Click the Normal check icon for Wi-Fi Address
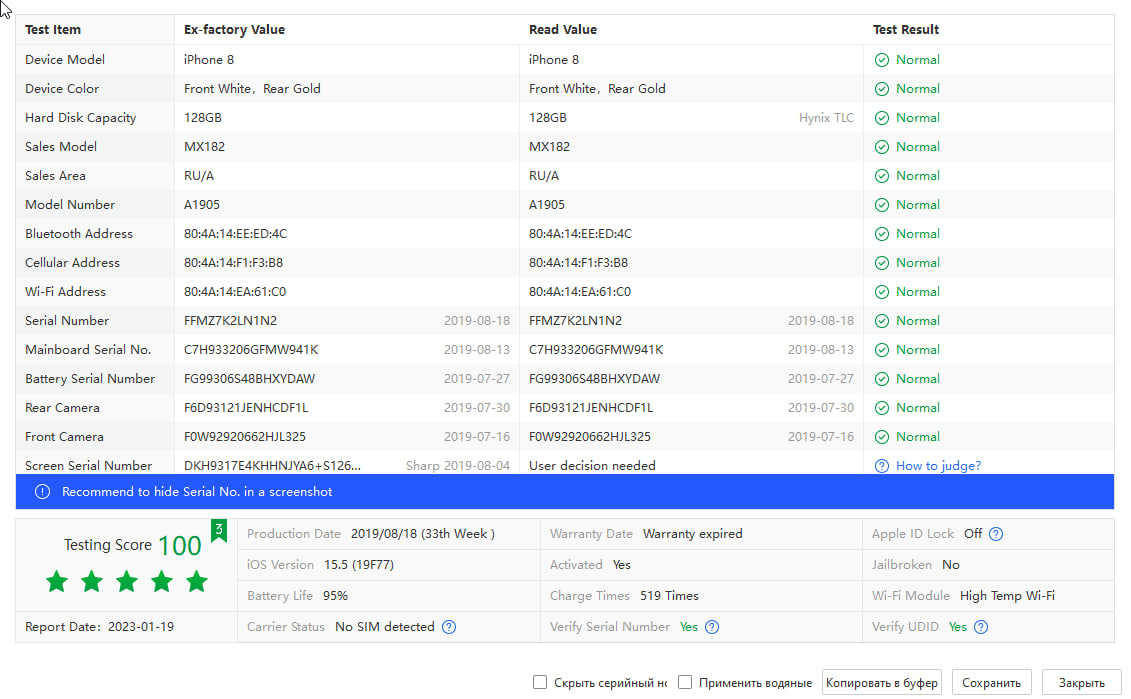1131x699 pixels. point(881,291)
